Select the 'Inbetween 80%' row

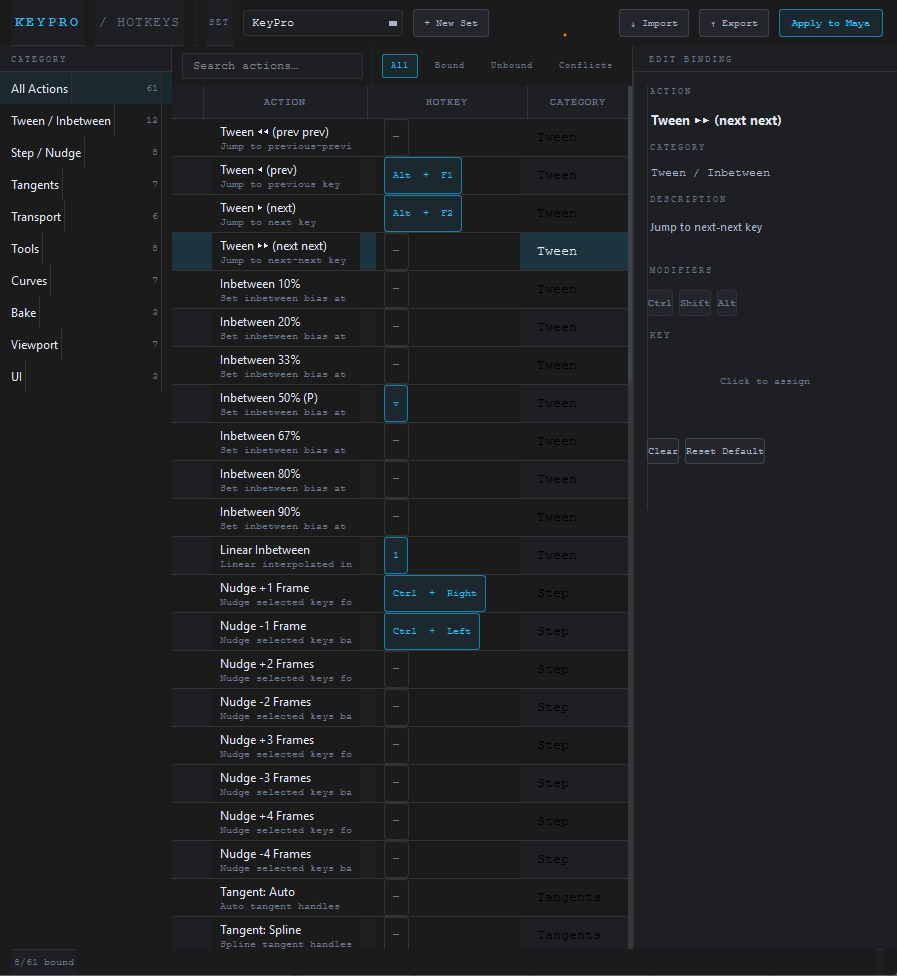(x=400, y=479)
